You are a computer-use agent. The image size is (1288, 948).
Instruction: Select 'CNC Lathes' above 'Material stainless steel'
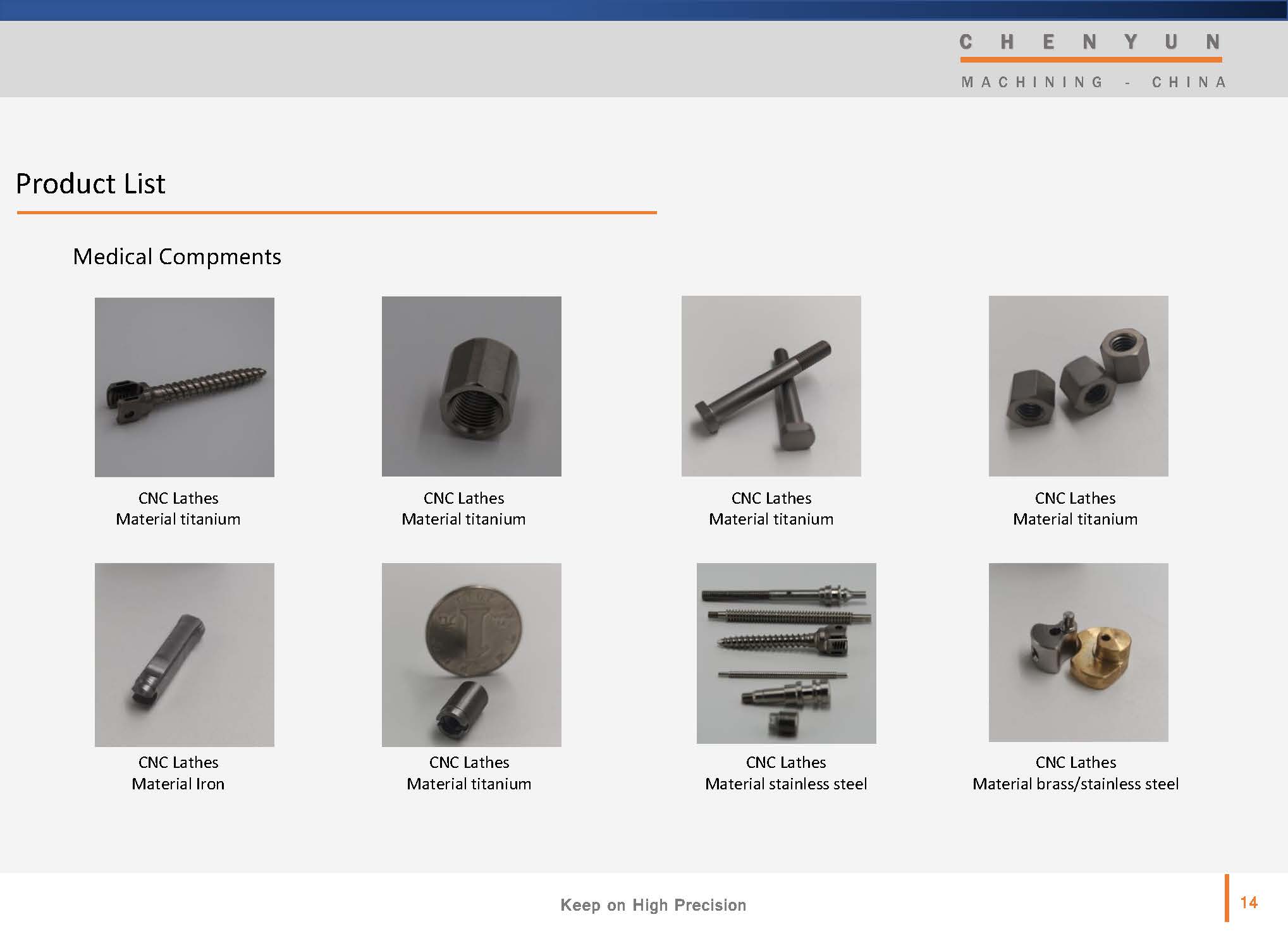coord(786,762)
